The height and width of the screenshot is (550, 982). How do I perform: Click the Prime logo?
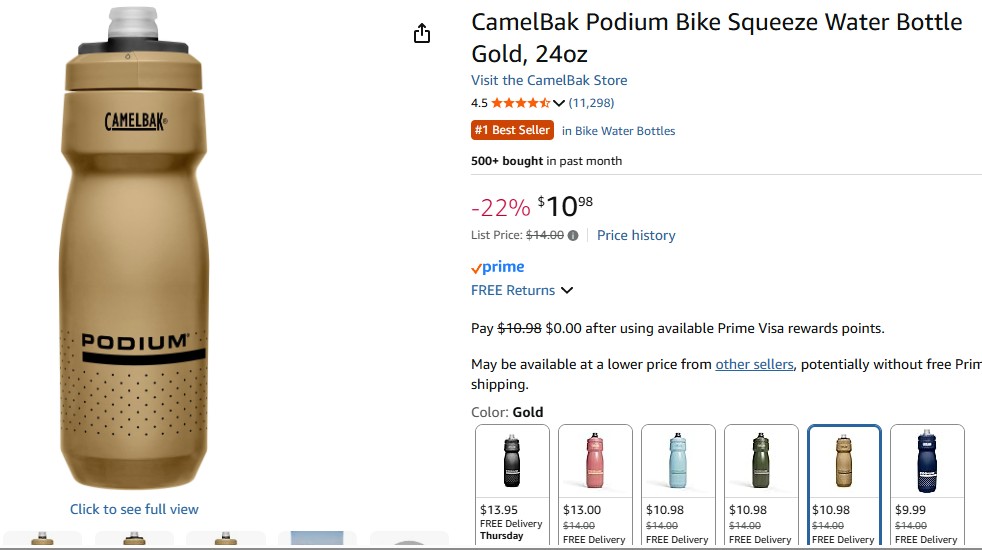point(498,267)
